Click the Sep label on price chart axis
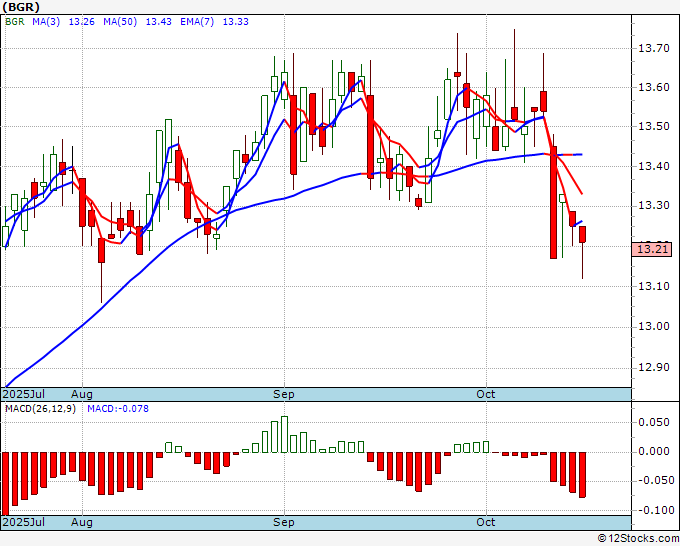Screen dimensions: 680x546 coord(284,394)
